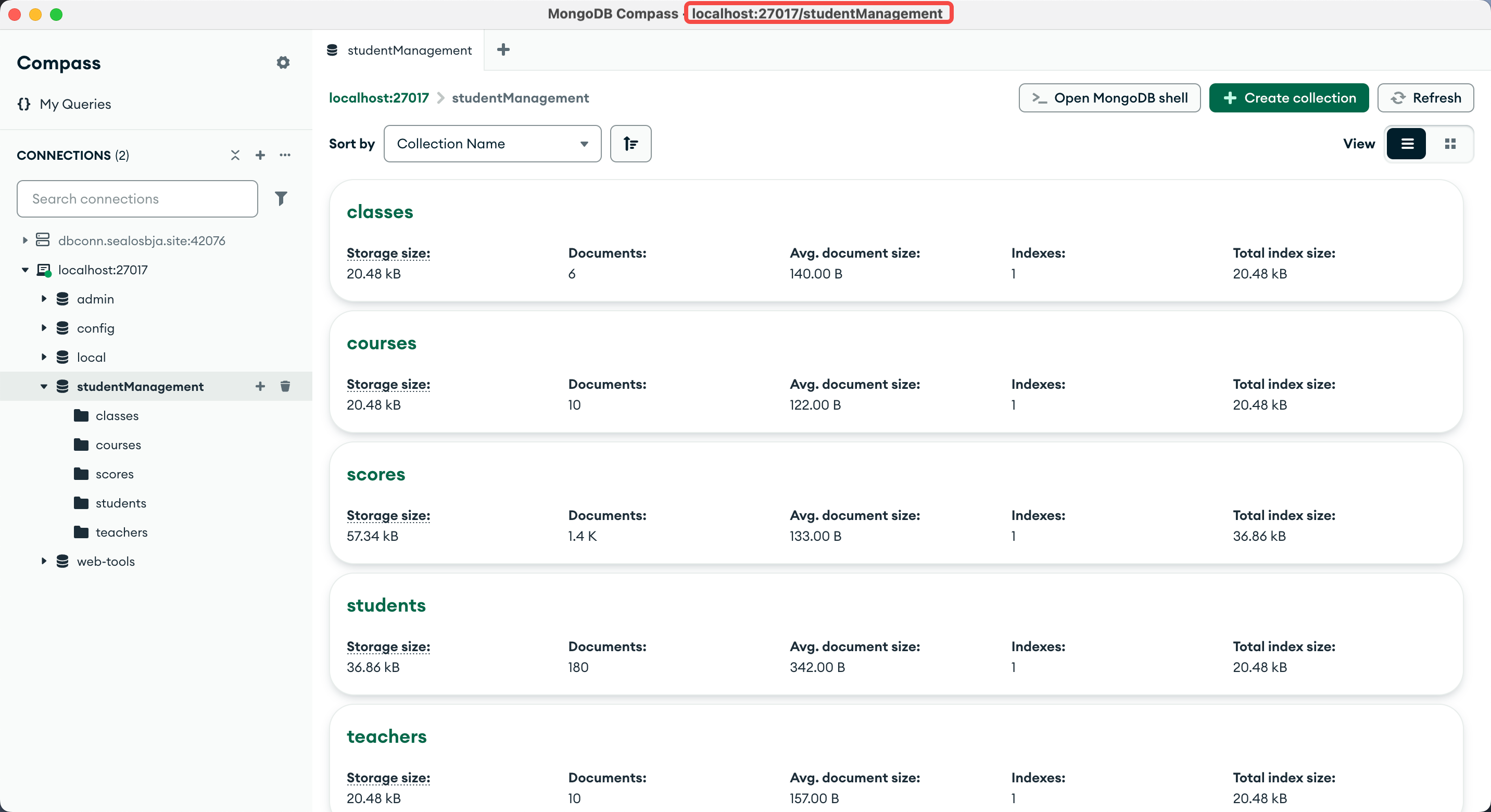Open scores collection card title
This screenshot has width=1491, height=812.
click(376, 474)
